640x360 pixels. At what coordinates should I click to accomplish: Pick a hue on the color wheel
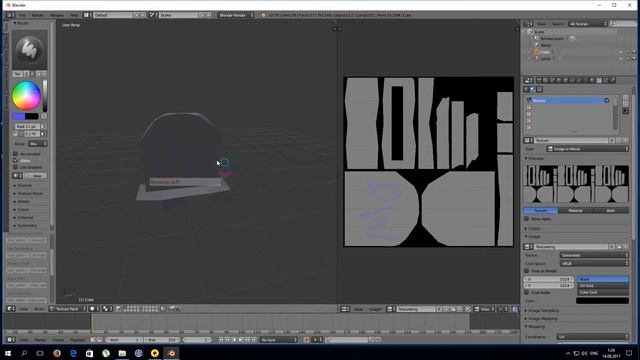tap(26, 96)
